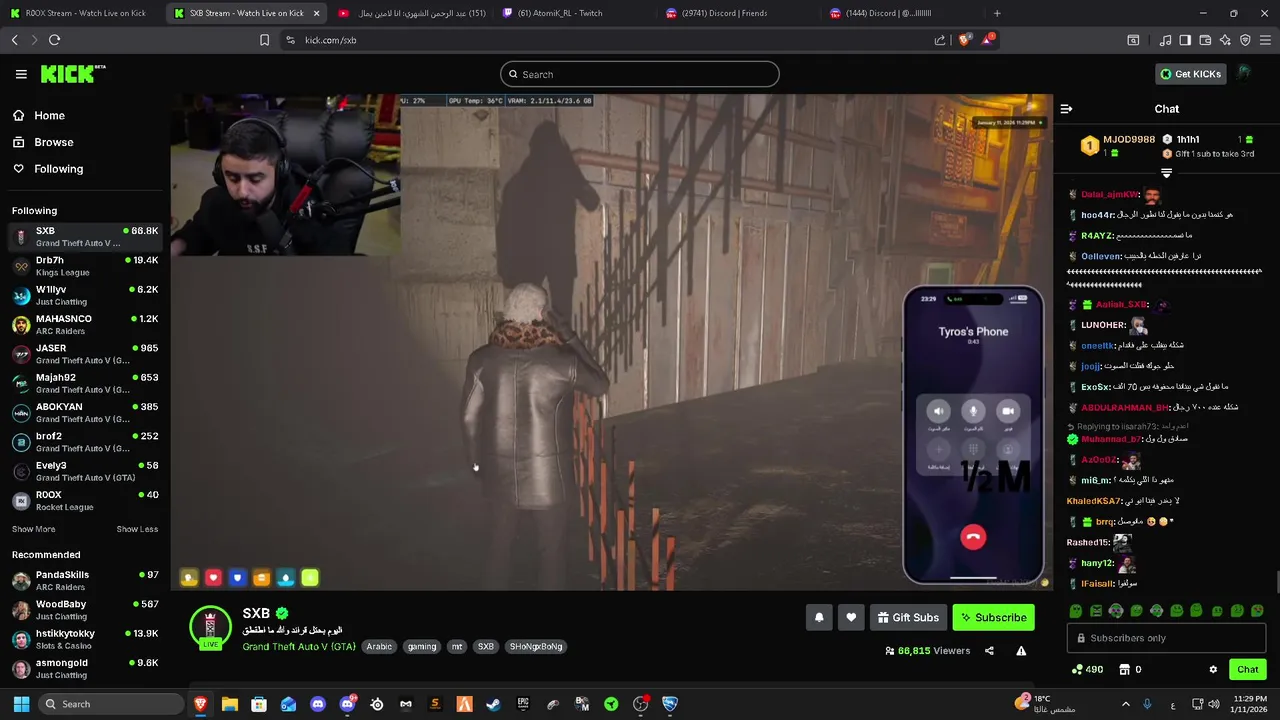This screenshot has height=720, width=1280.
Task: Click the green Subscribe button
Action: point(994,618)
